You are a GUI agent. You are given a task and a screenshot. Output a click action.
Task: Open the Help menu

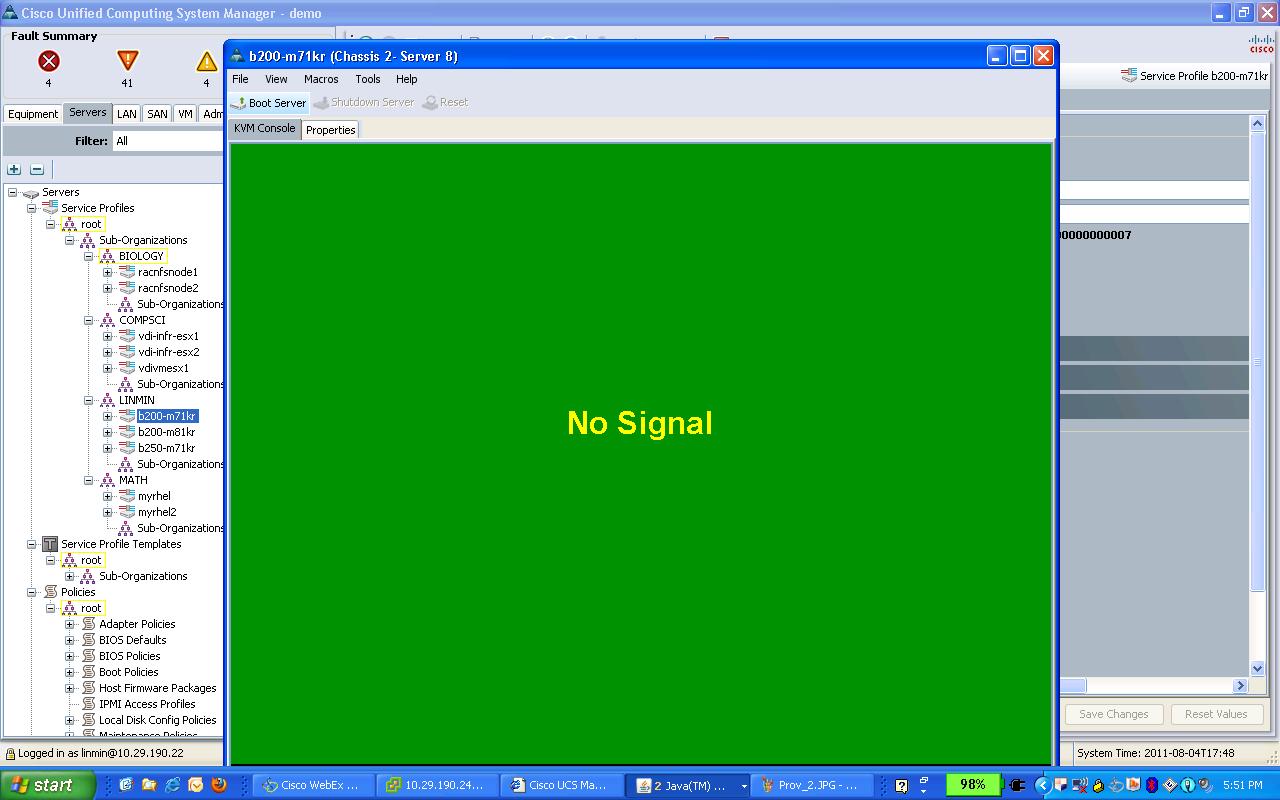406,79
